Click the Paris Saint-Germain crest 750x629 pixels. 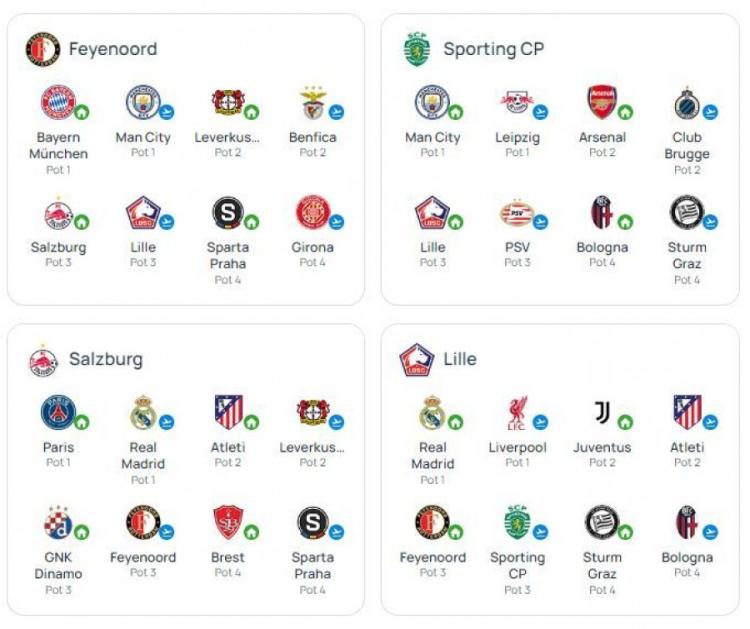coord(57,413)
